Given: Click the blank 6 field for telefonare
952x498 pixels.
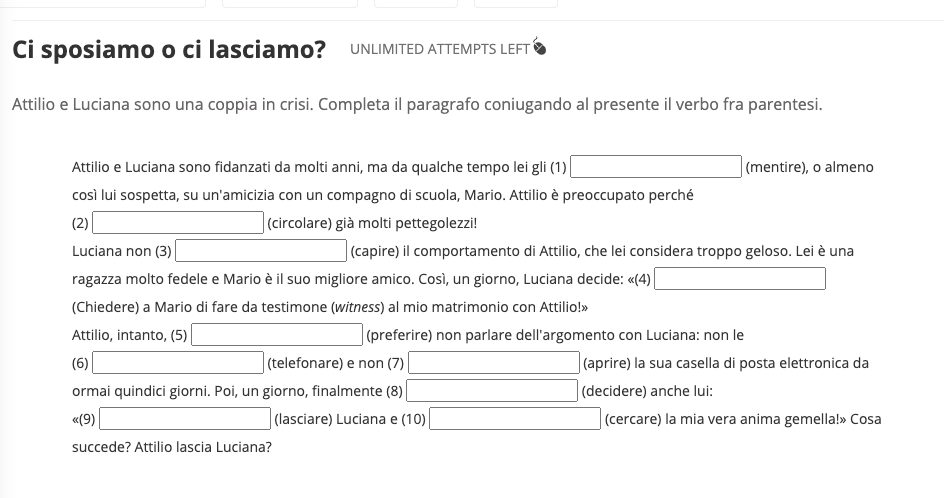Looking at the screenshot, I should pos(178,363).
